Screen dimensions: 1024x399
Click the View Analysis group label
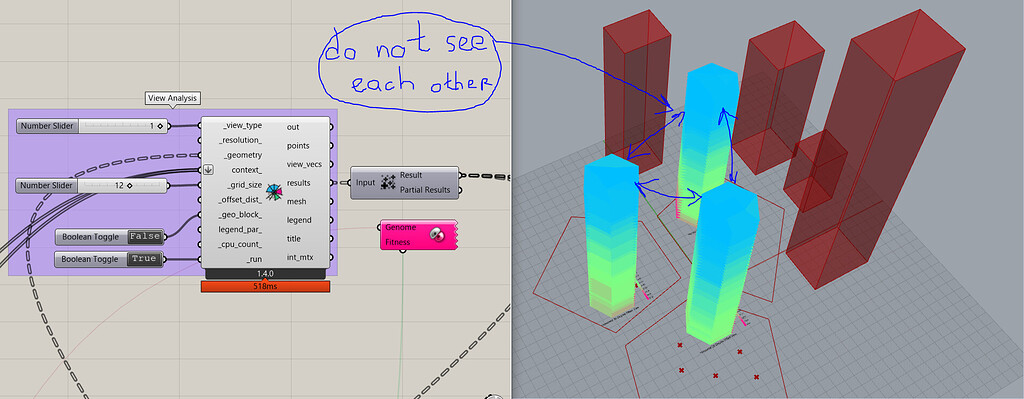point(172,98)
